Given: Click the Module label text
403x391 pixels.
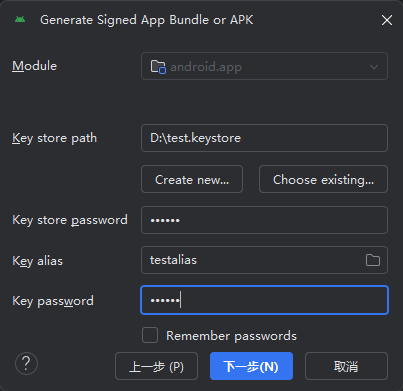Looking at the screenshot, I should 35,66.
